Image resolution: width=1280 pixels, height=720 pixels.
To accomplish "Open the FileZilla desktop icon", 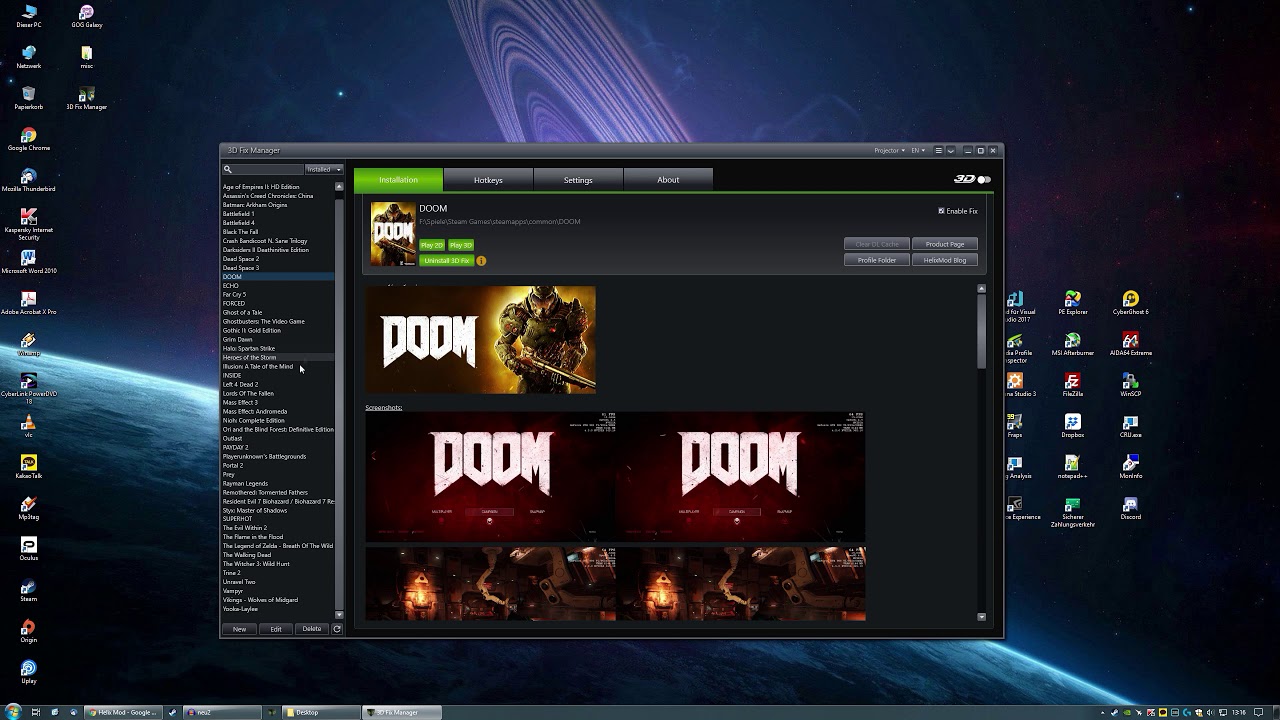I will click(1072, 385).
